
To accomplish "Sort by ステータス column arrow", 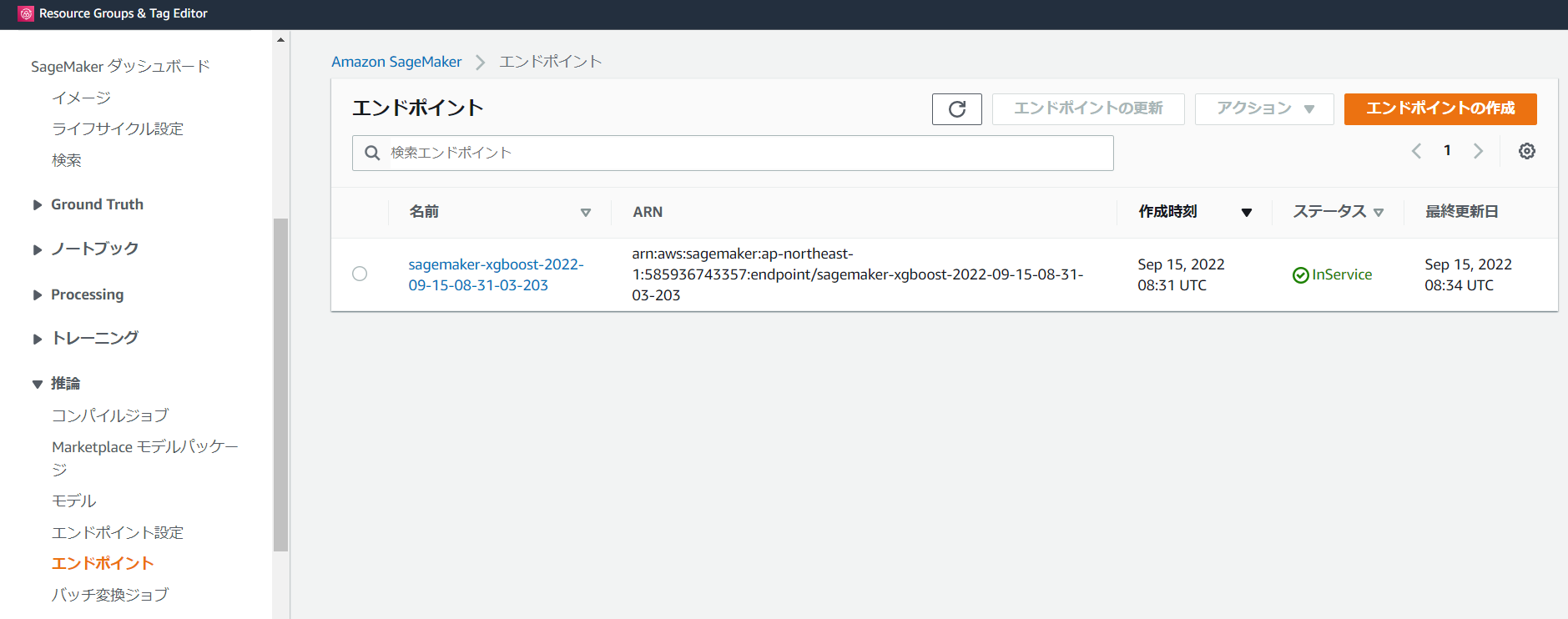I will point(1379,213).
